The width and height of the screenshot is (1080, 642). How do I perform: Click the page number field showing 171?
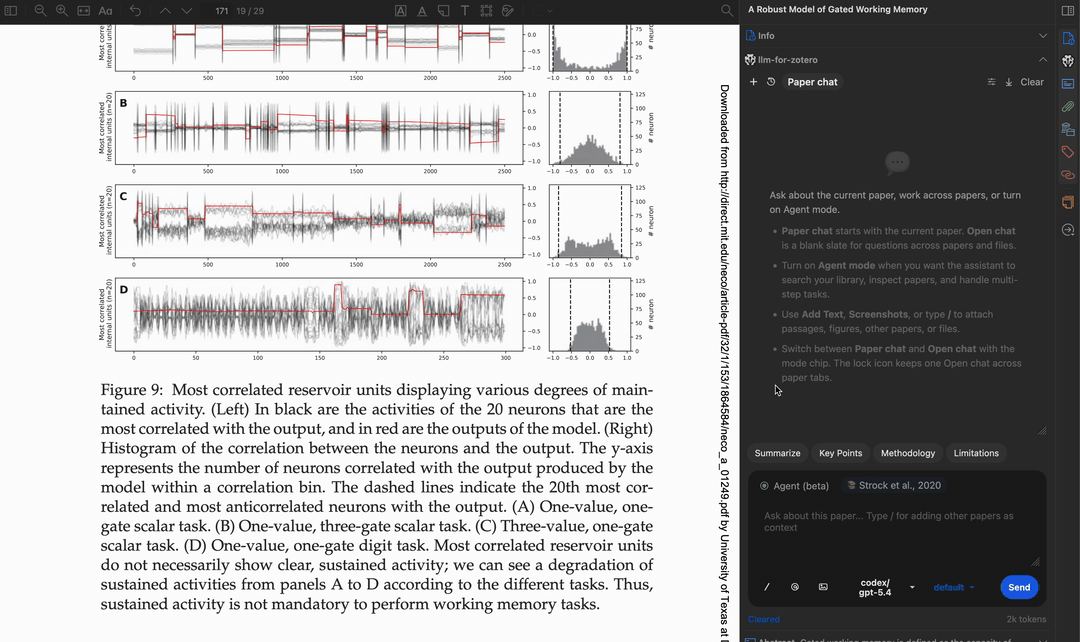click(222, 10)
